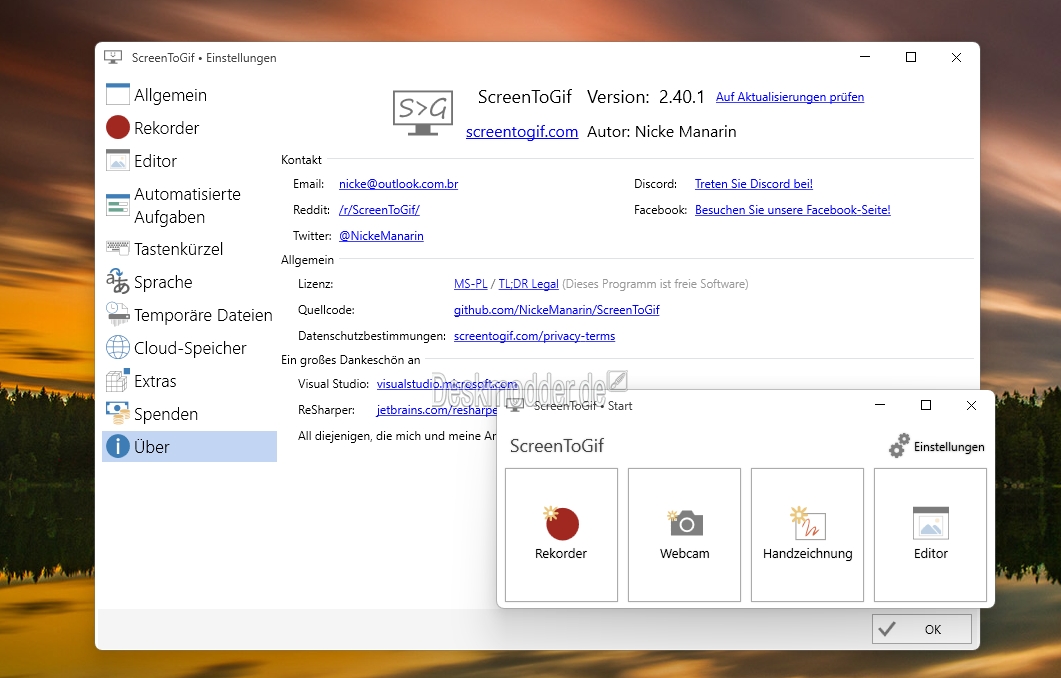Launch the Rekorder tile in the Start window
The height and width of the screenshot is (678, 1061).
pyautogui.click(x=561, y=535)
